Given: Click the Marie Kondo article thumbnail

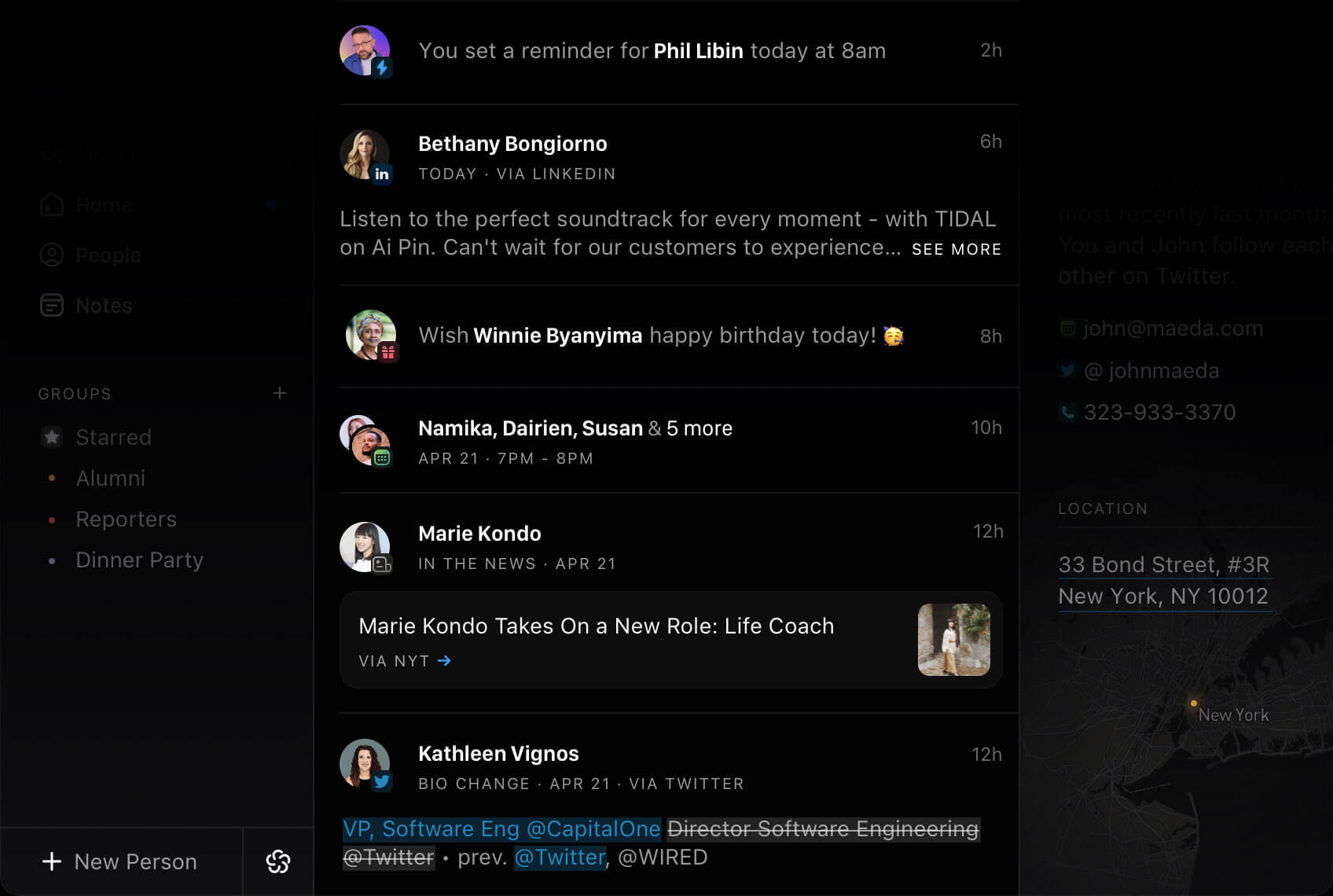Looking at the screenshot, I should click(x=953, y=640).
